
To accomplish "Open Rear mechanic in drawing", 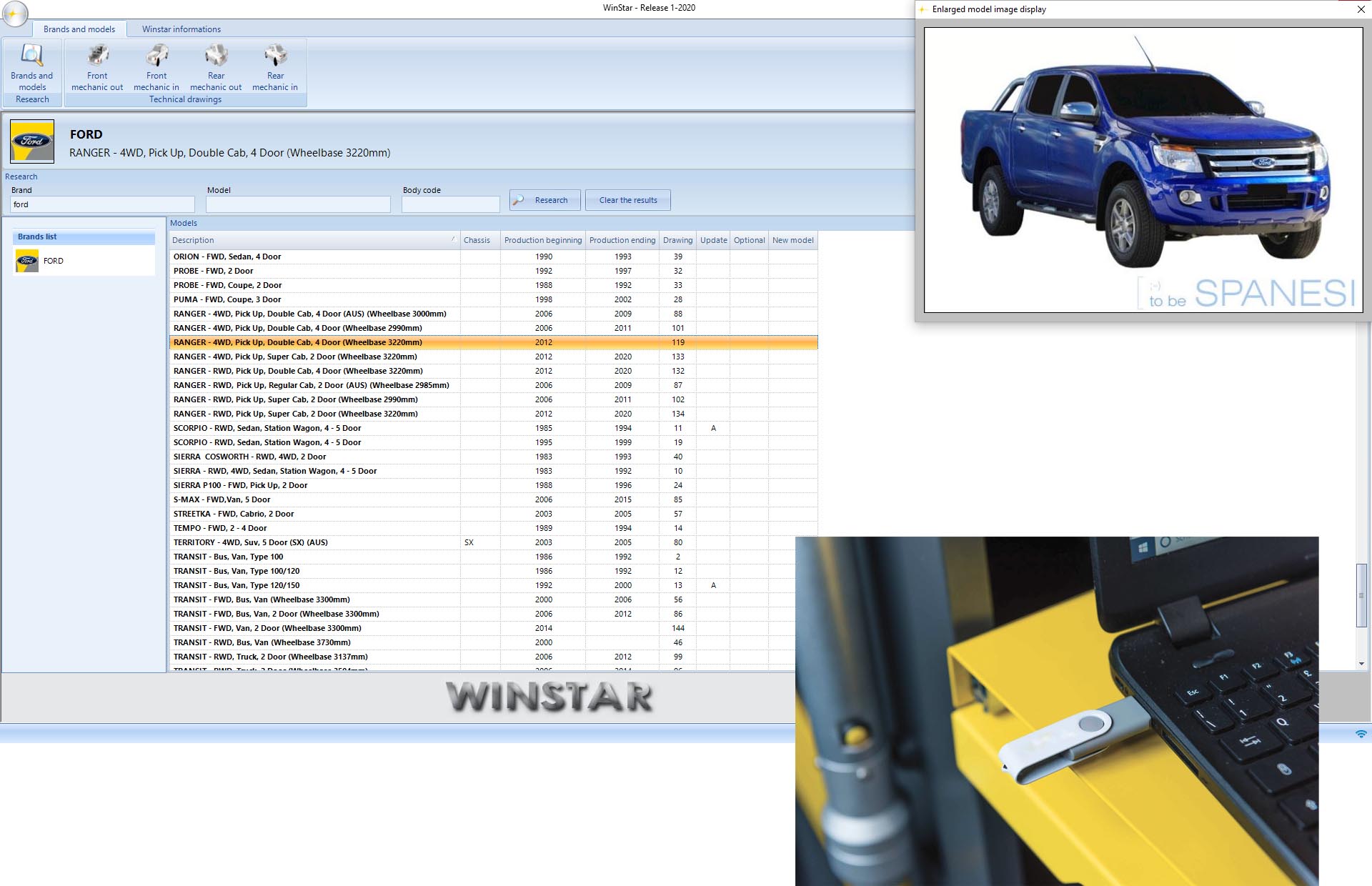I will coord(275,68).
